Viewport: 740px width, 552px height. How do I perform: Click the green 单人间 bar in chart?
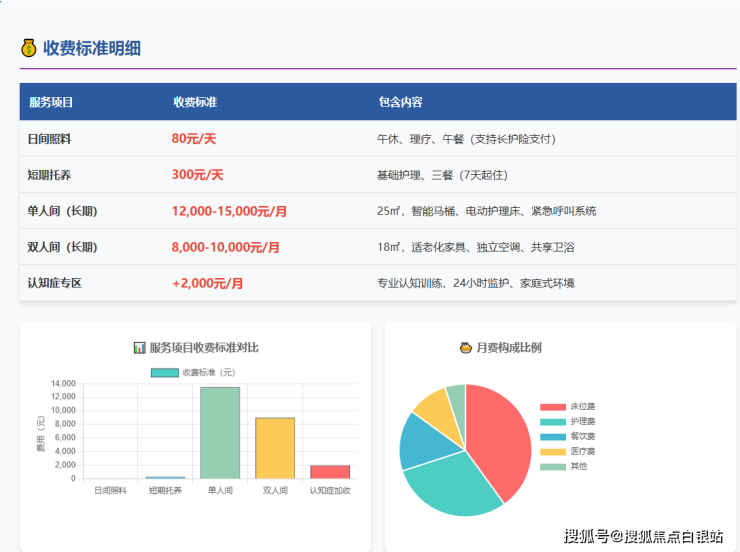tap(220, 433)
